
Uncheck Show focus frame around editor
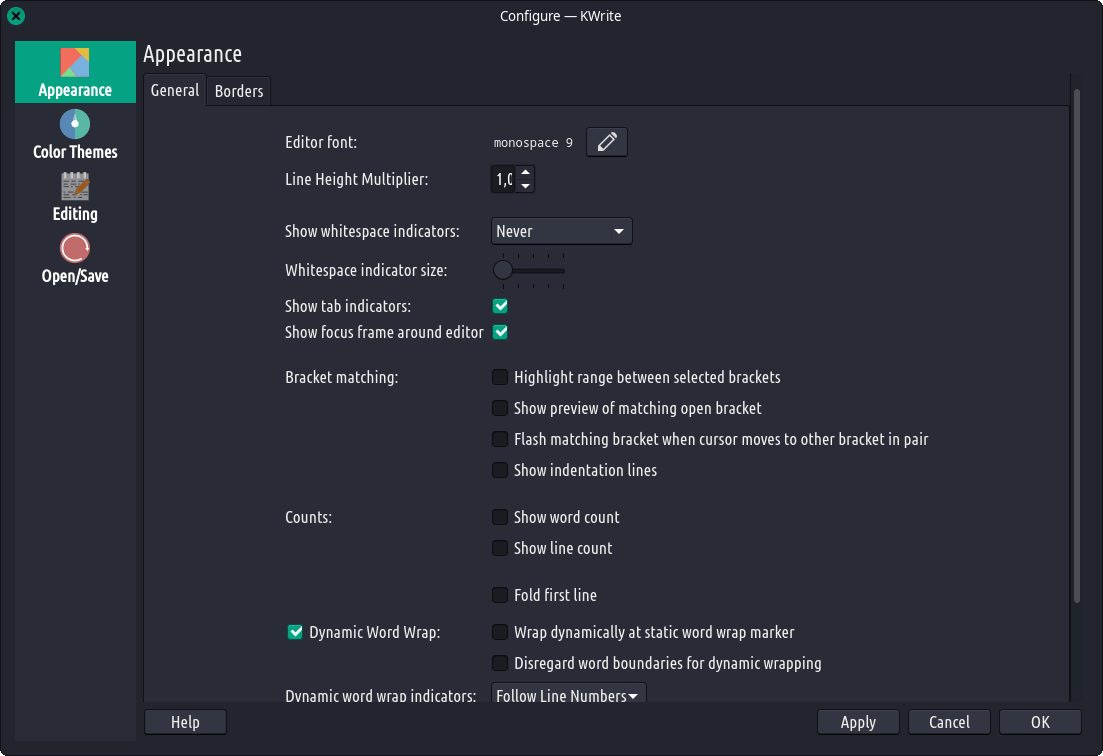click(x=500, y=332)
